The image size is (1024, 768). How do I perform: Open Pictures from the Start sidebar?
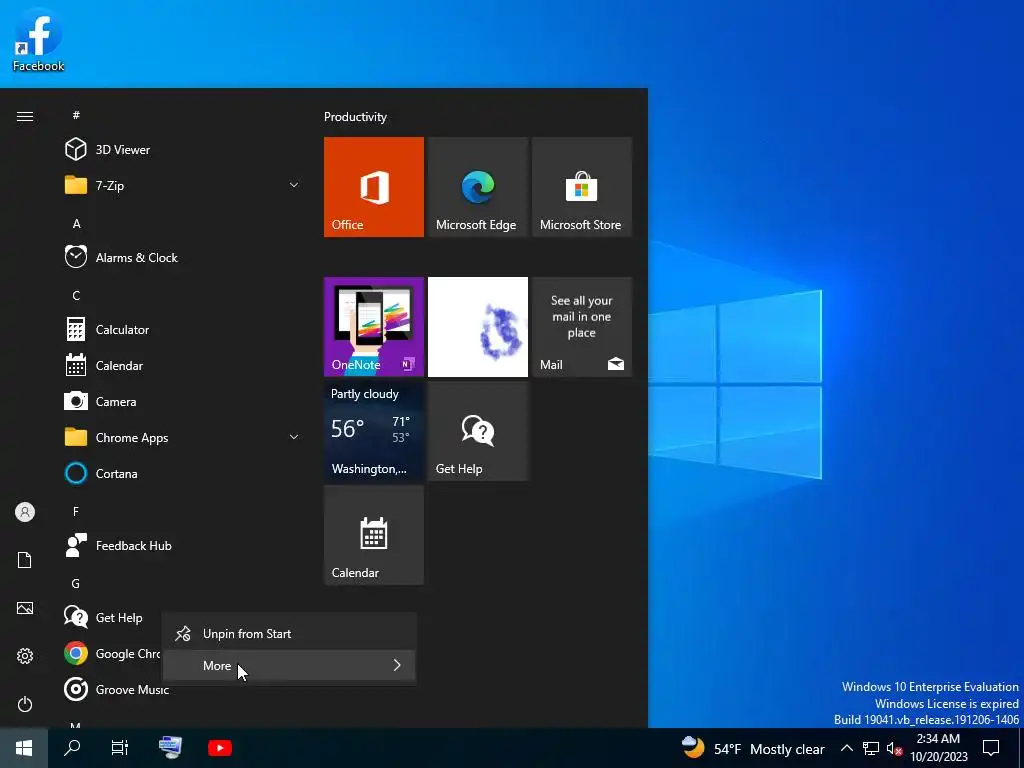25,608
